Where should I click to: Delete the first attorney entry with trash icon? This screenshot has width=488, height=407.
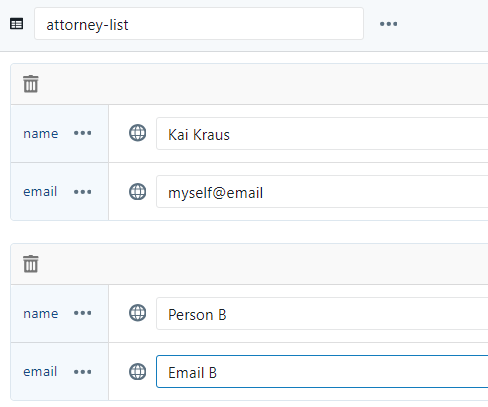tap(31, 84)
